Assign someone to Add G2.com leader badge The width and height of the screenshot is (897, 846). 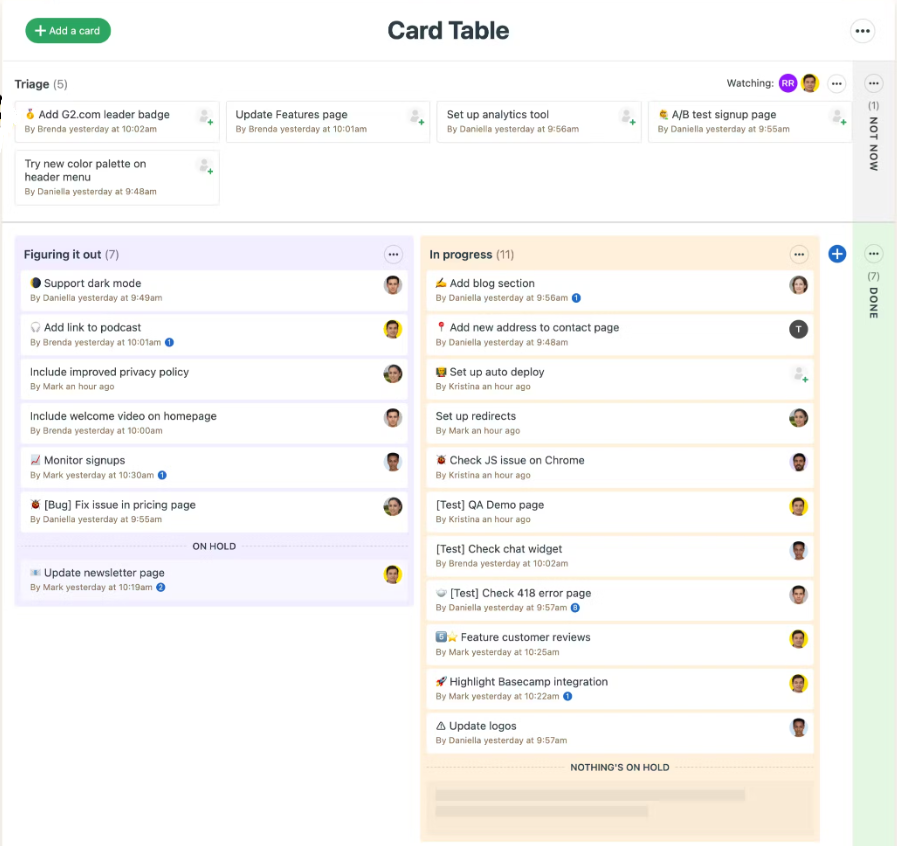pos(205,117)
